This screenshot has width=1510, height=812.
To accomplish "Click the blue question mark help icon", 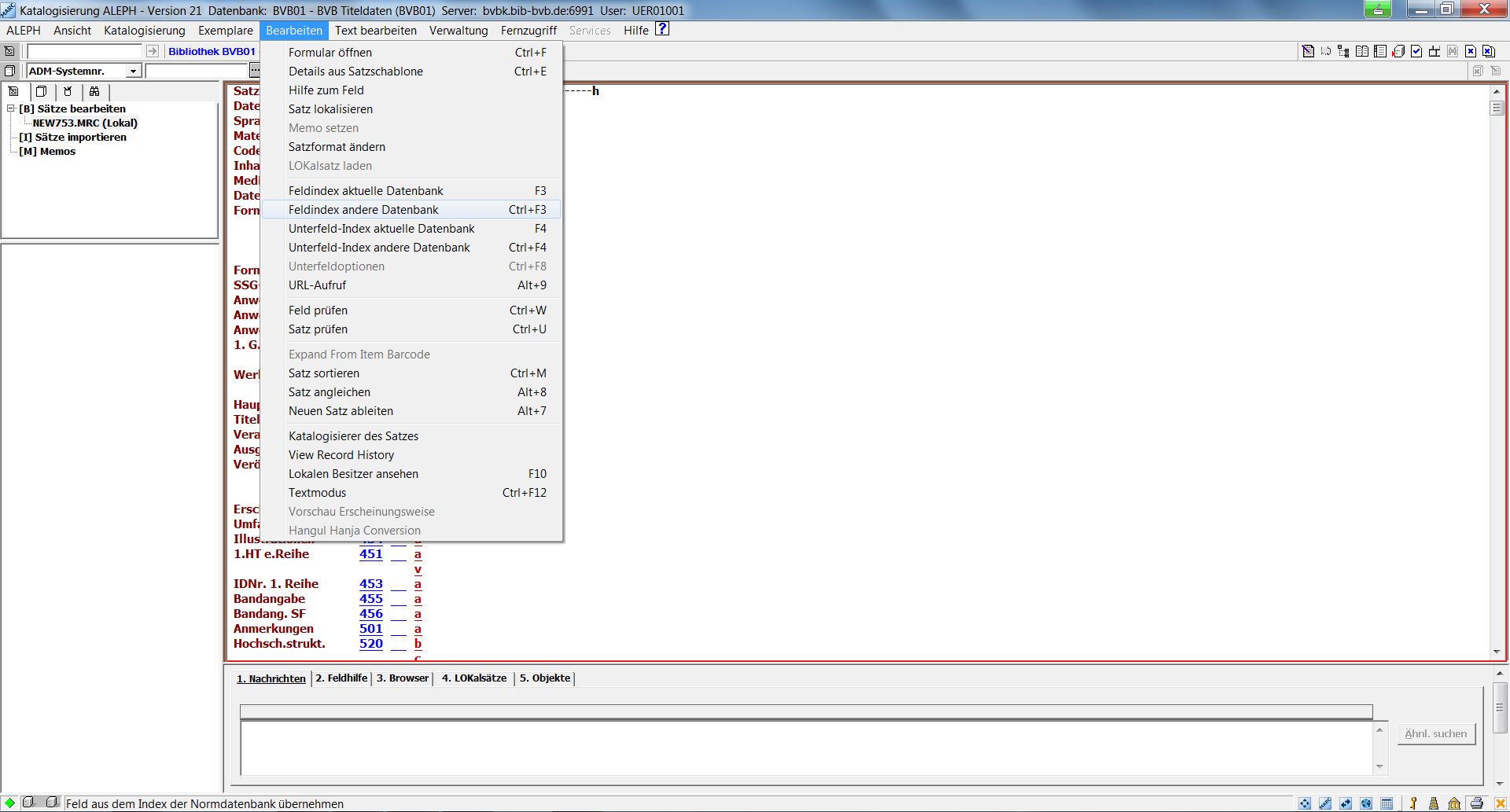I will pyautogui.click(x=662, y=29).
